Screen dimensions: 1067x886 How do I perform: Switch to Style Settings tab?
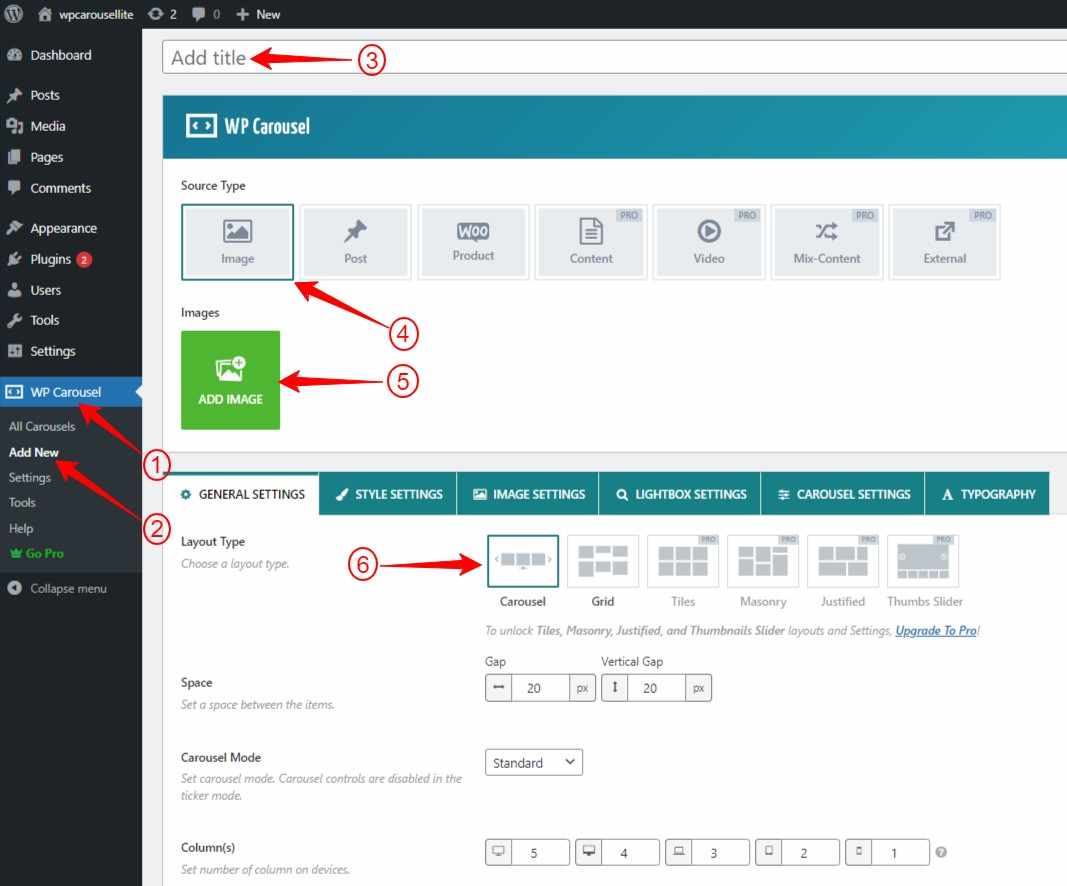389,494
